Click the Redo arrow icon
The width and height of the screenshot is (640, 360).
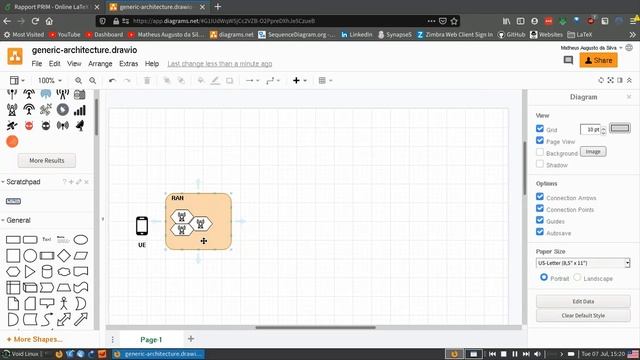point(127,81)
